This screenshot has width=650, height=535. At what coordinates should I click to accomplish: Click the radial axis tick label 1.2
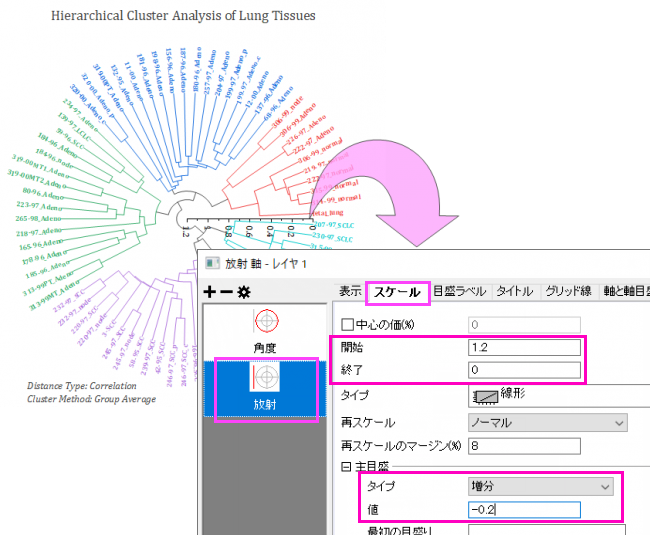click(185, 232)
